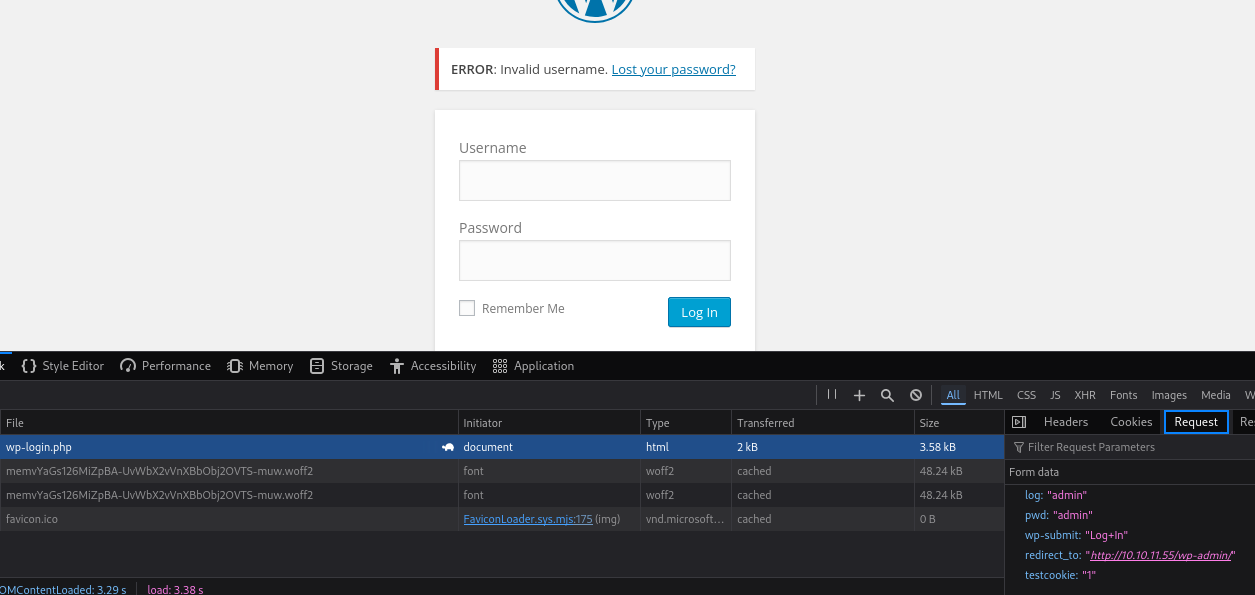Switch to the Memory tool
The height and width of the screenshot is (595, 1255).
point(260,366)
